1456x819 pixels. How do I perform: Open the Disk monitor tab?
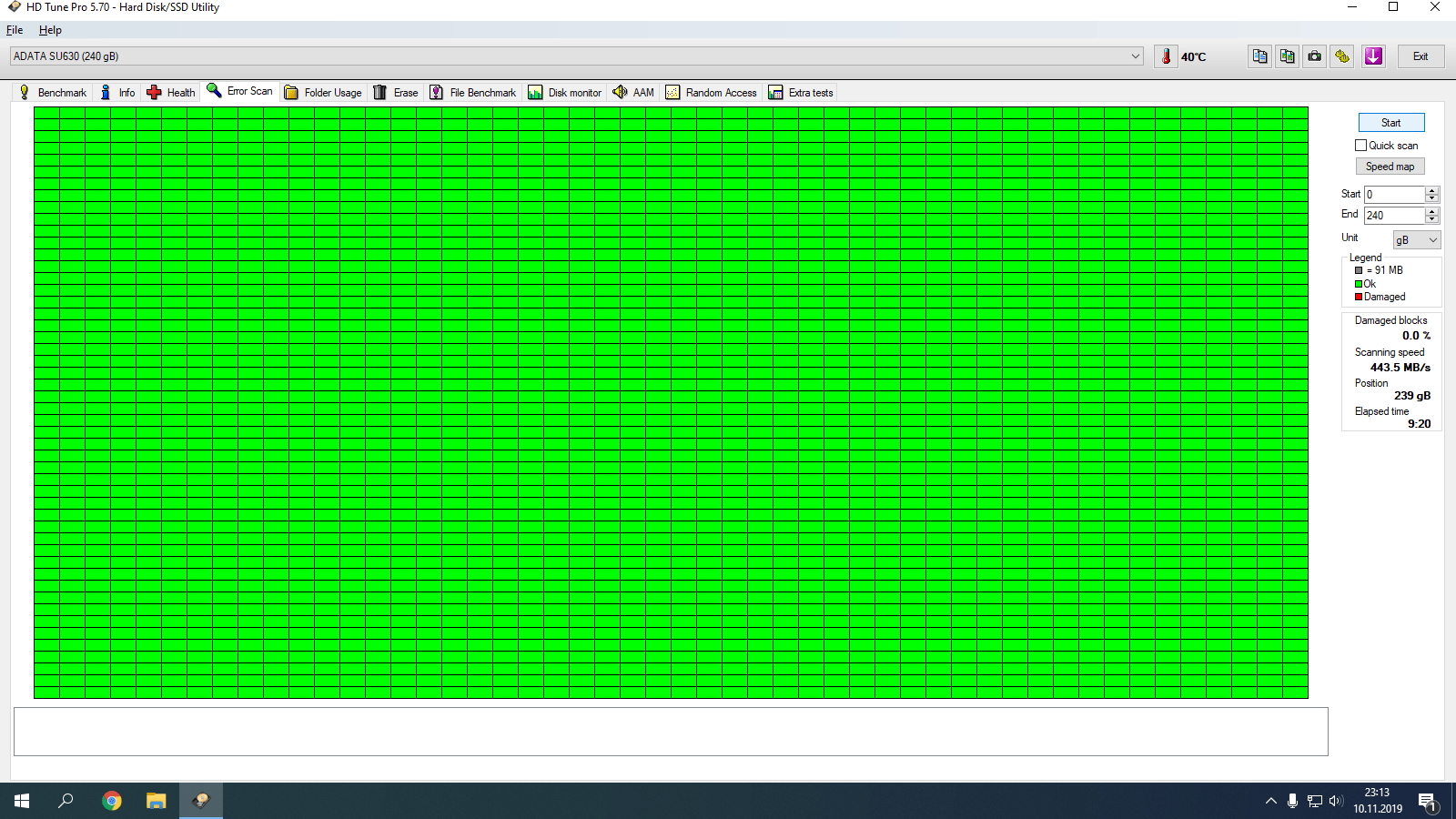(565, 93)
